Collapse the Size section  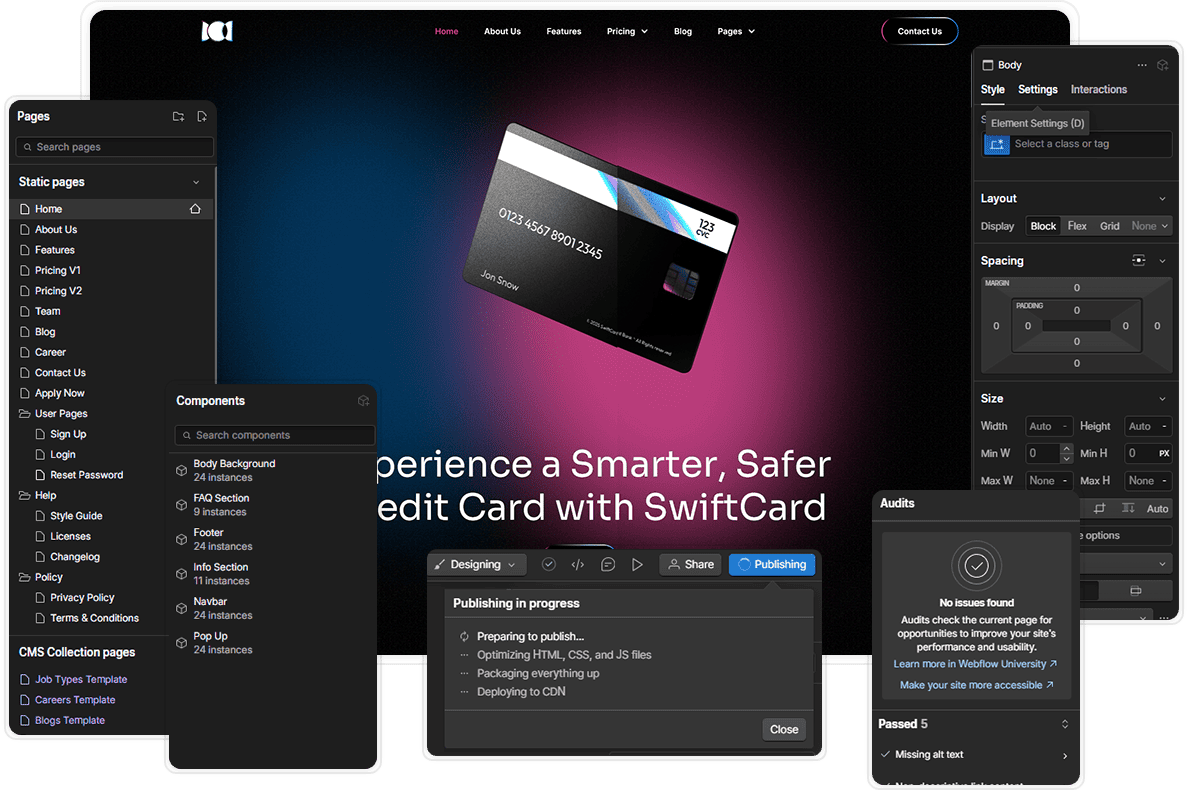[1162, 399]
